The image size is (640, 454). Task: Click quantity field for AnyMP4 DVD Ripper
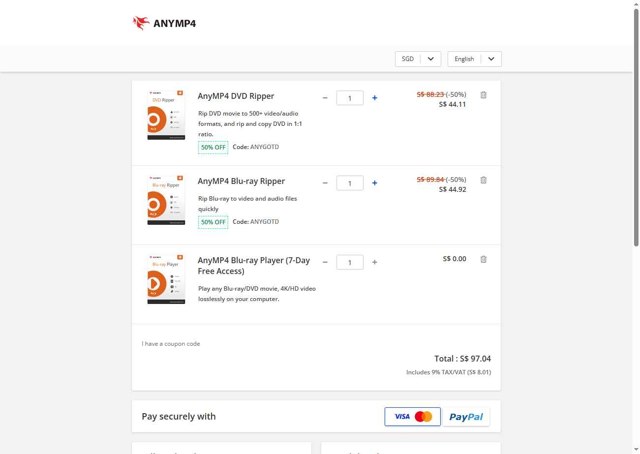click(350, 98)
